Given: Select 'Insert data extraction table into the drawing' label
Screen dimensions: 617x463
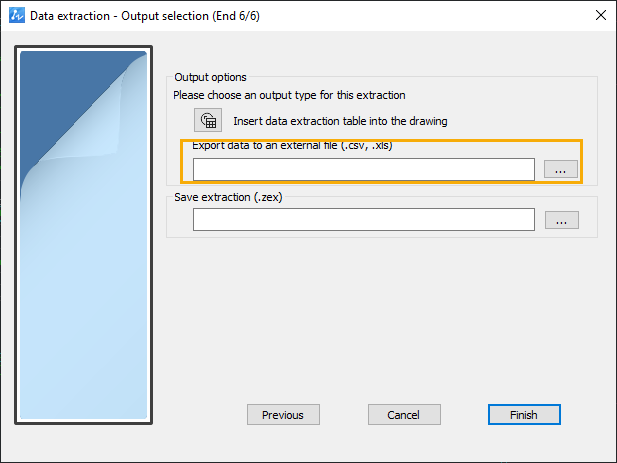Looking at the screenshot, I should pos(340,121).
